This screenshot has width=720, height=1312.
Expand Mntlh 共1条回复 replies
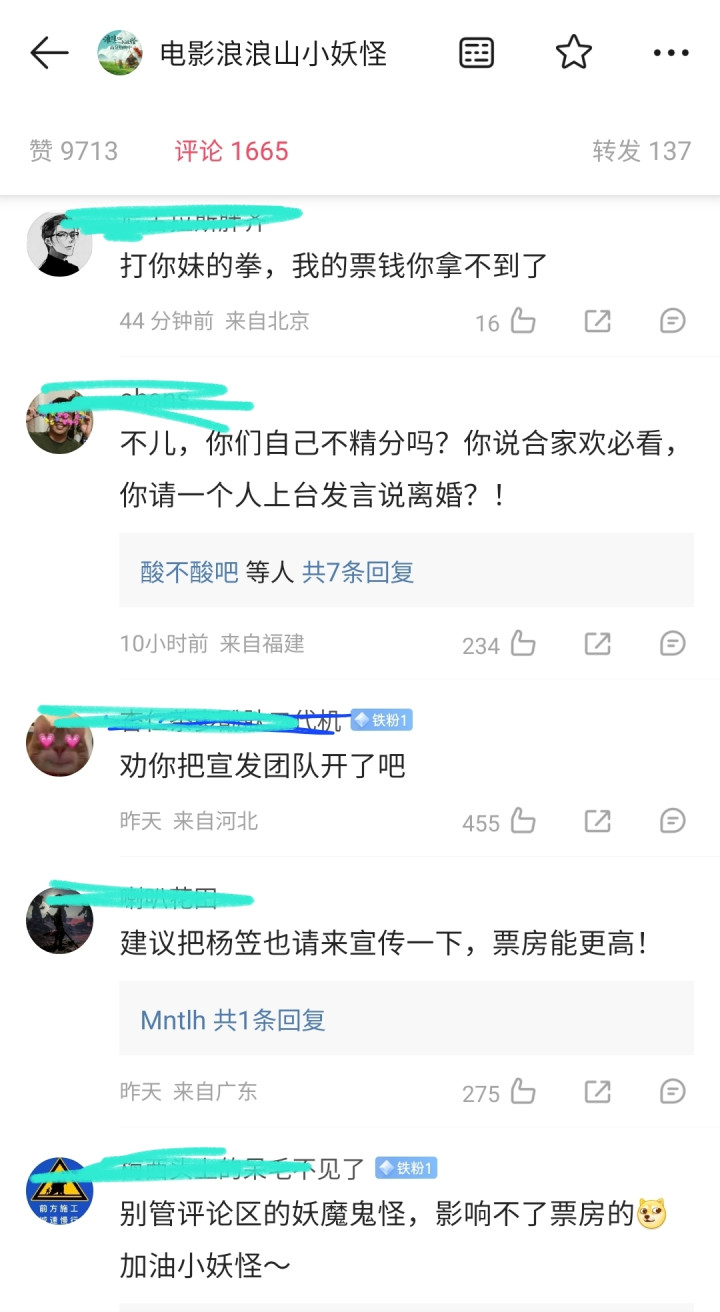coord(233,1020)
